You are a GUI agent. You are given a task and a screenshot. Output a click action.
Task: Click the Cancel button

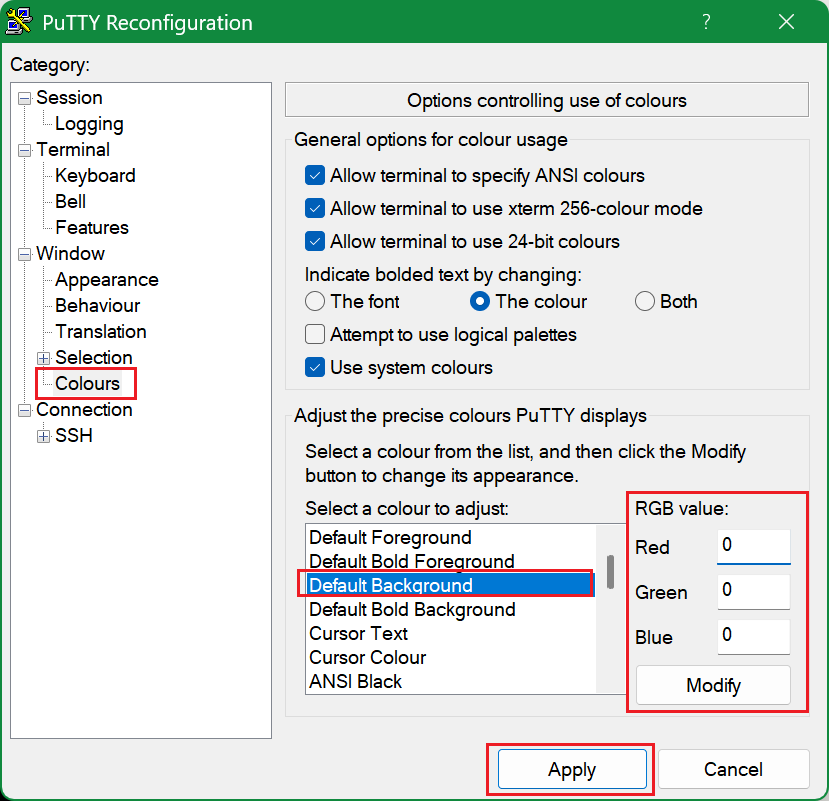[x=733, y=769]
